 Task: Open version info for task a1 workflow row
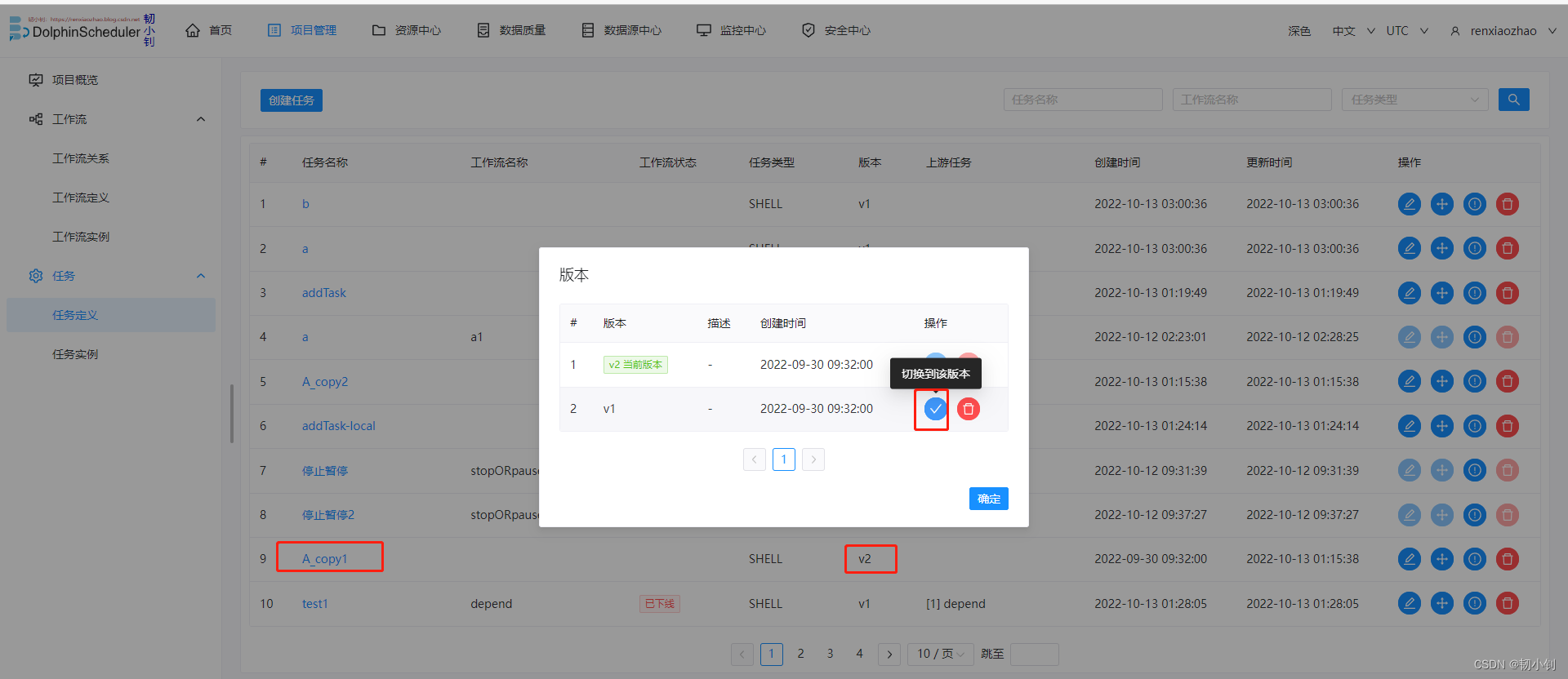pyautogui.click(x=1475, y=337)
